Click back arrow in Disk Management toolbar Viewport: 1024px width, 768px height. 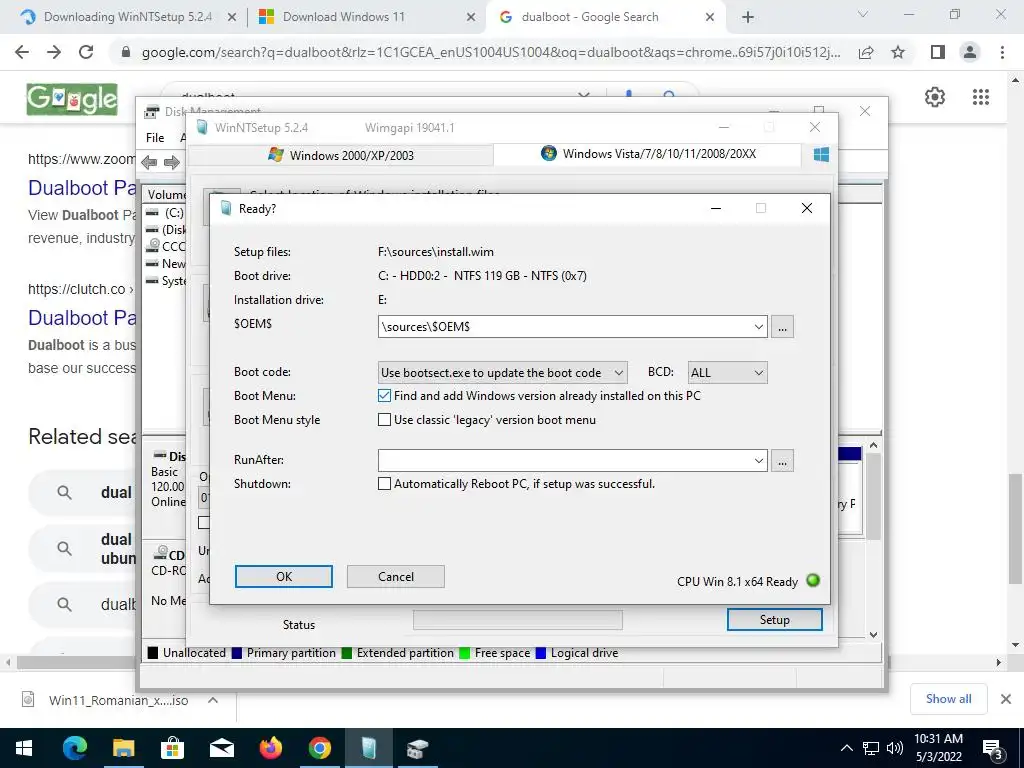(x=149, y=162)
